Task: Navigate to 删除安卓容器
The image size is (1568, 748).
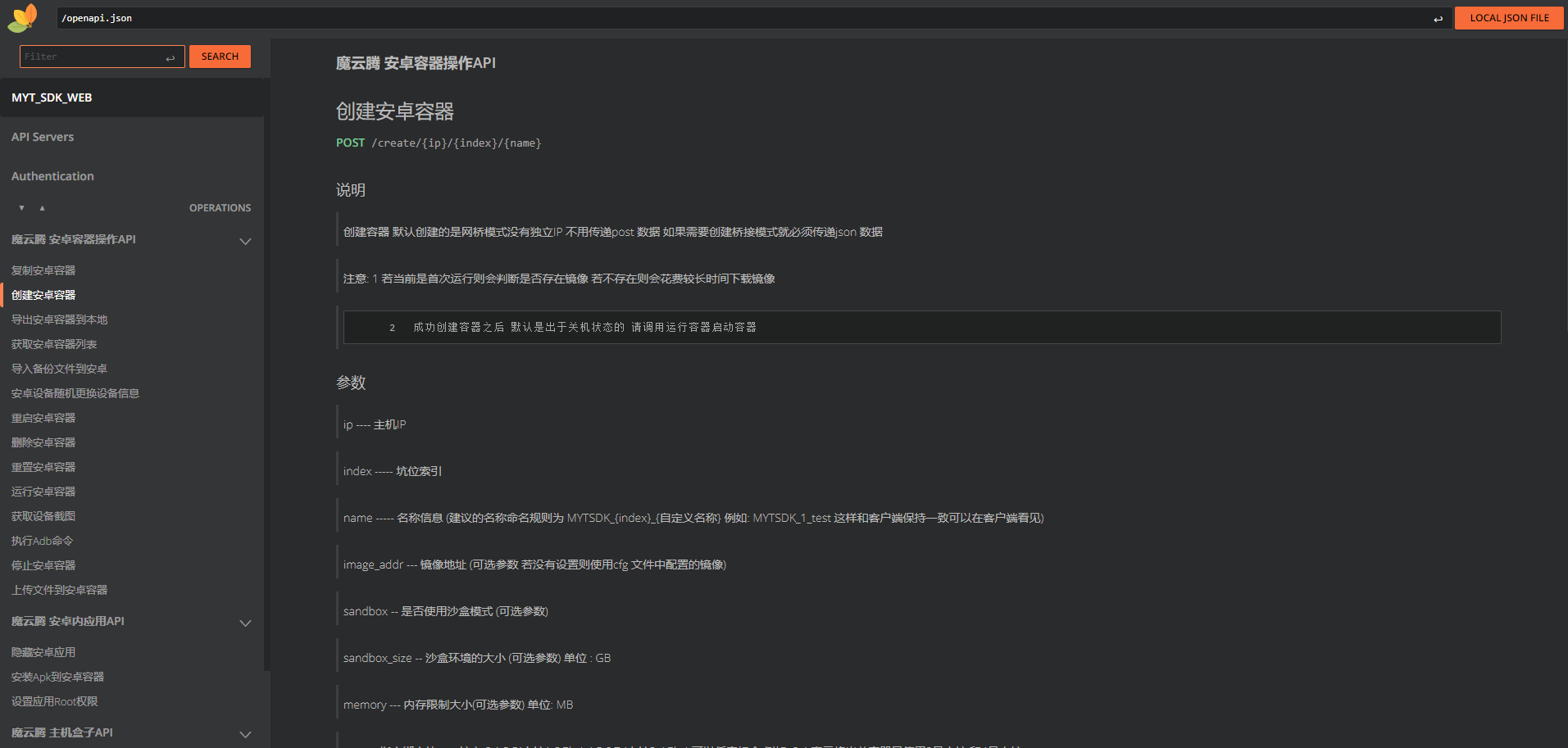Action: 43,442
